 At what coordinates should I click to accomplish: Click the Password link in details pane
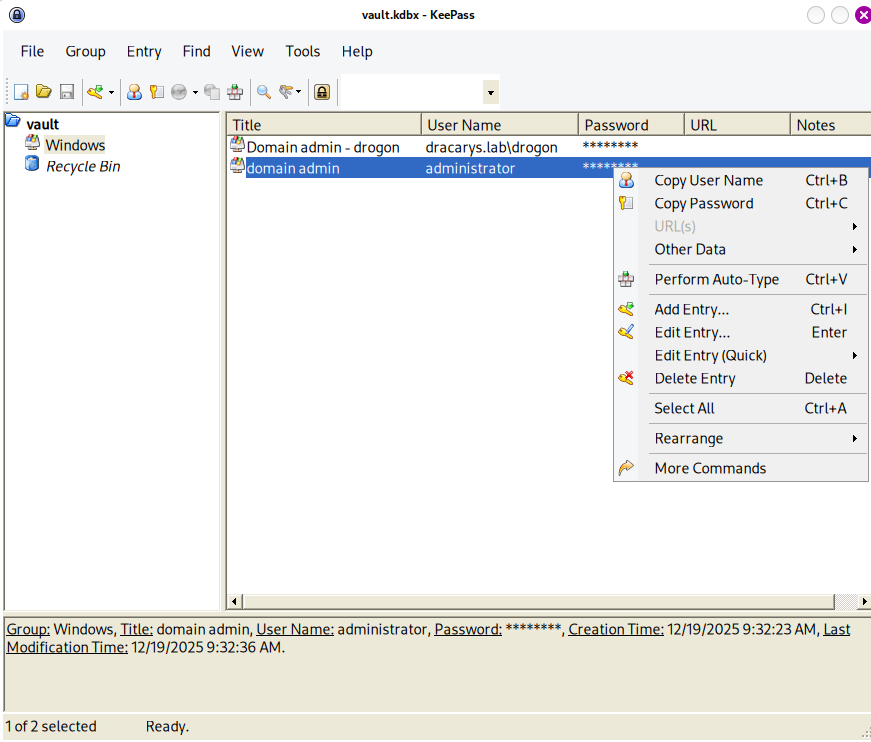tap(468, 629)
